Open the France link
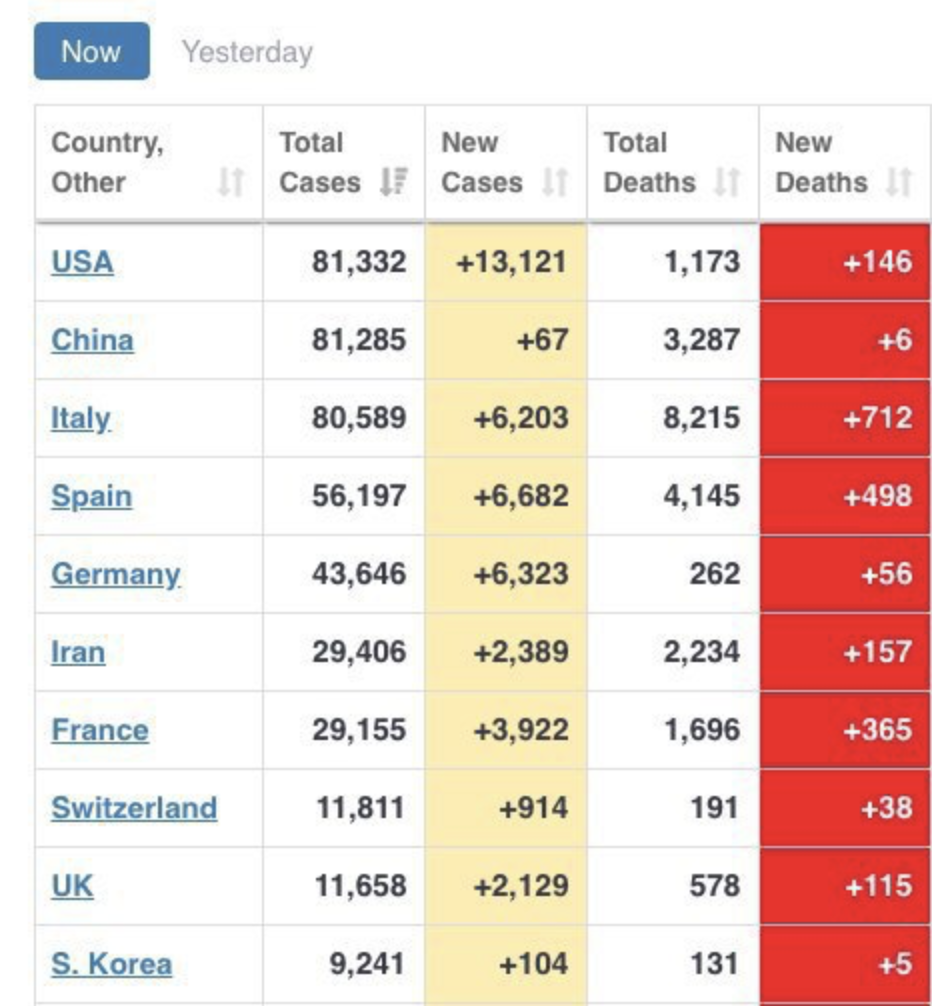 99,730
